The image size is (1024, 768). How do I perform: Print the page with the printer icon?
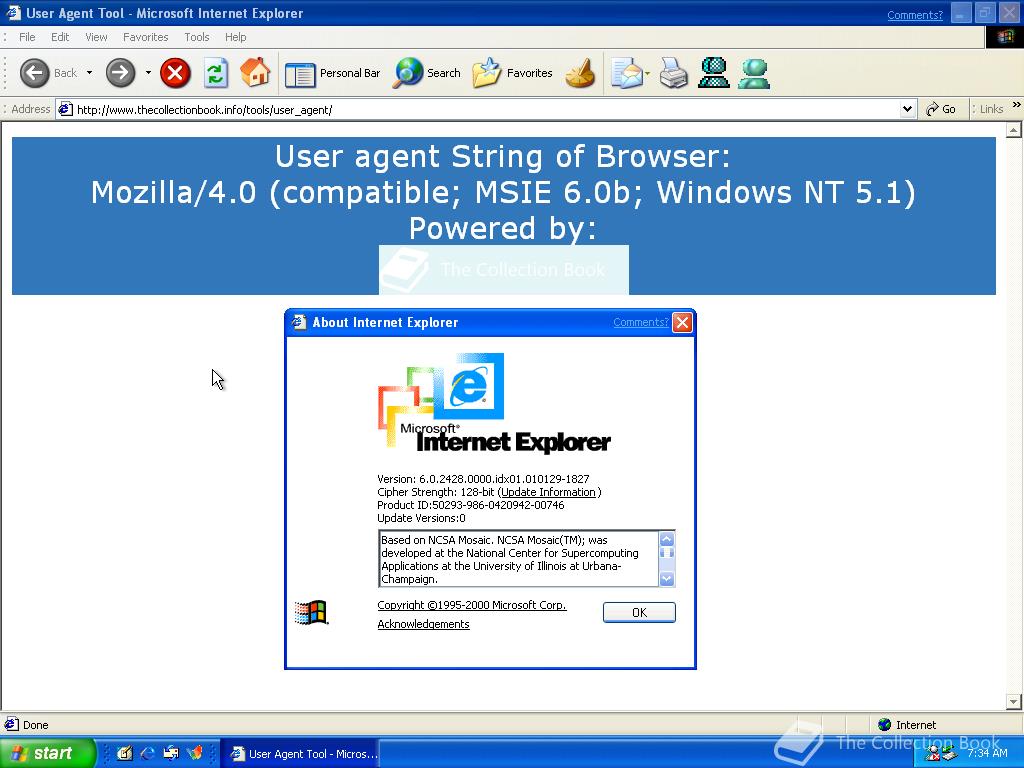coord(673,73)
